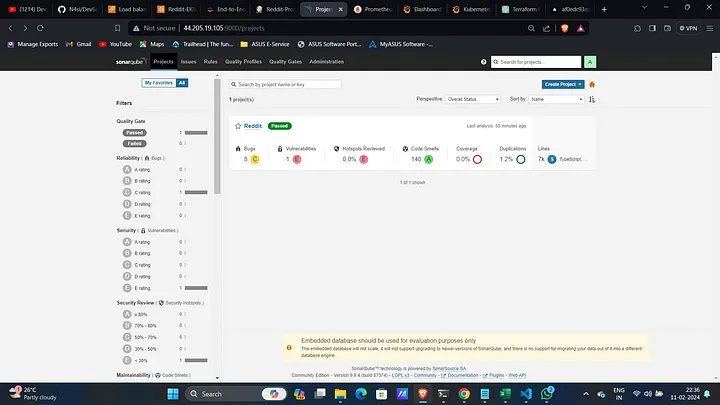Click the SonarQube logo

pos(130,62)
